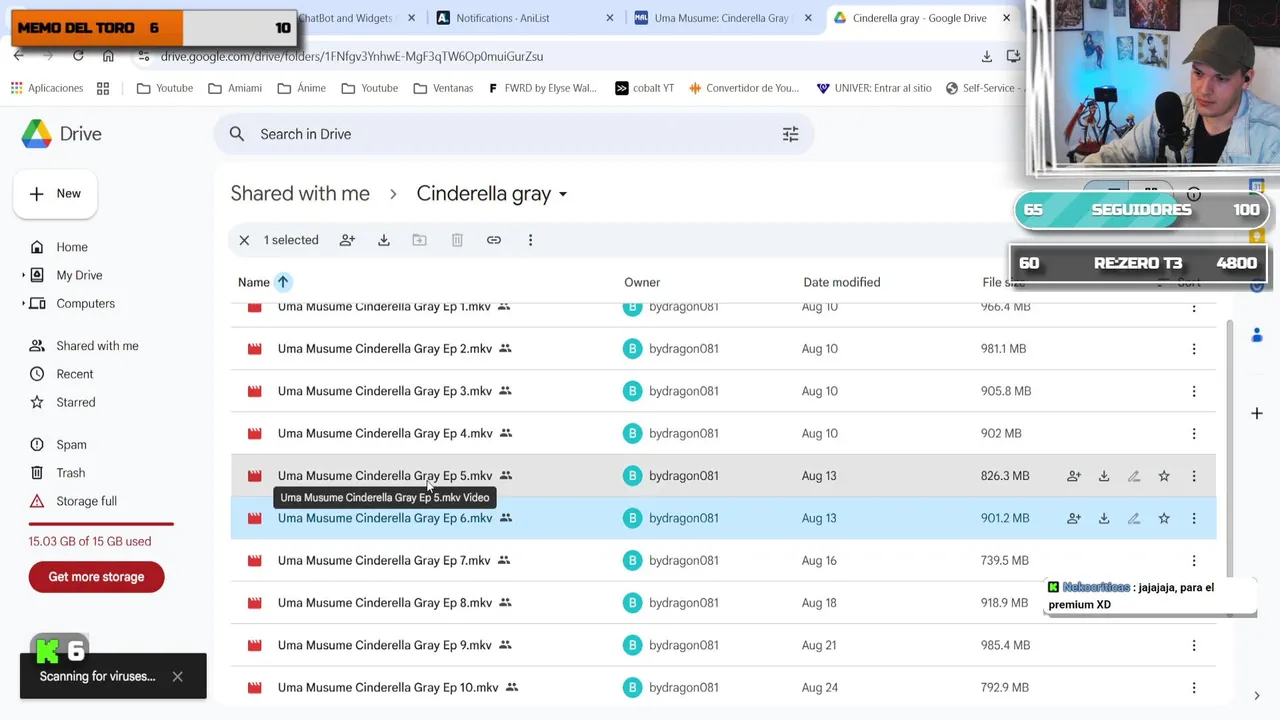Viewport: 1280px width, 720px height.
Task: Sort by the Owner column header
Action: pyautogui.click(x=642, y=282)
